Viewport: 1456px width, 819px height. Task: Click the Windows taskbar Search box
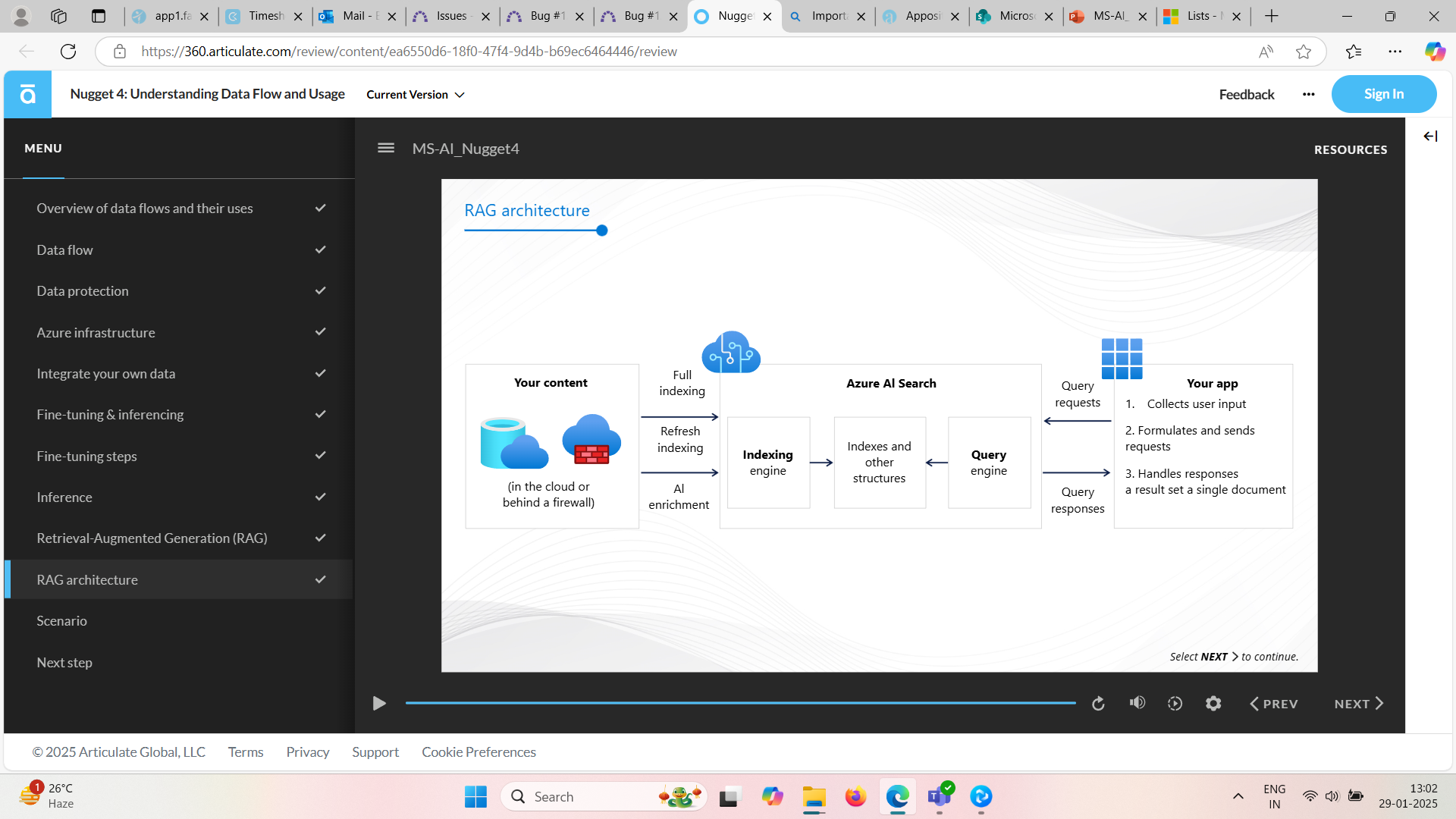(604, 796)
